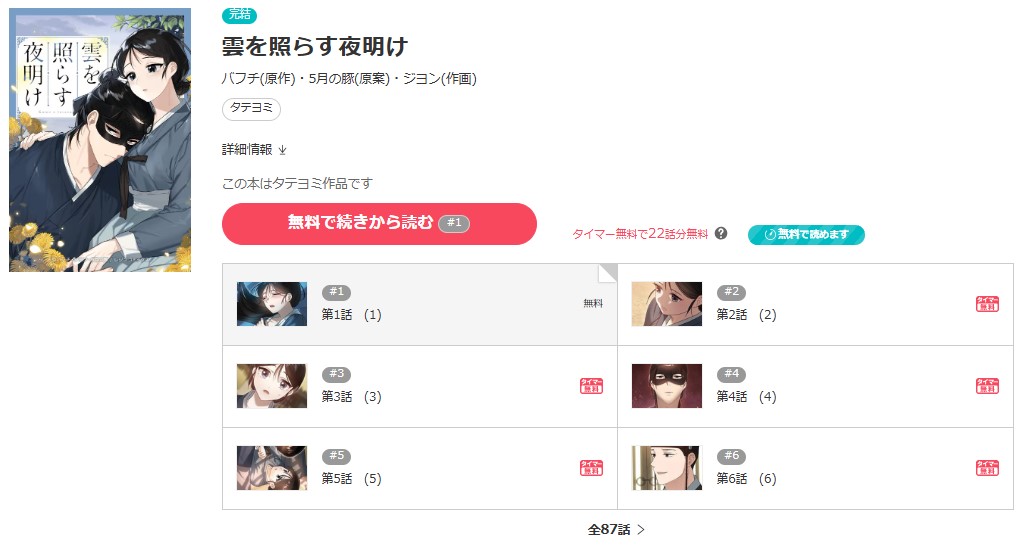Select 第6話 (6) episode title
Image resolution: width=1024 pixels, height=546 pixels.
pyautogui.click(x=746, y=479)
